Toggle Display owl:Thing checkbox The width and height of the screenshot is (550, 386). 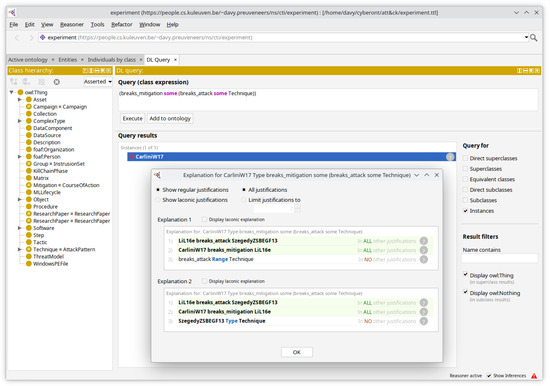[x=465, y=275]
